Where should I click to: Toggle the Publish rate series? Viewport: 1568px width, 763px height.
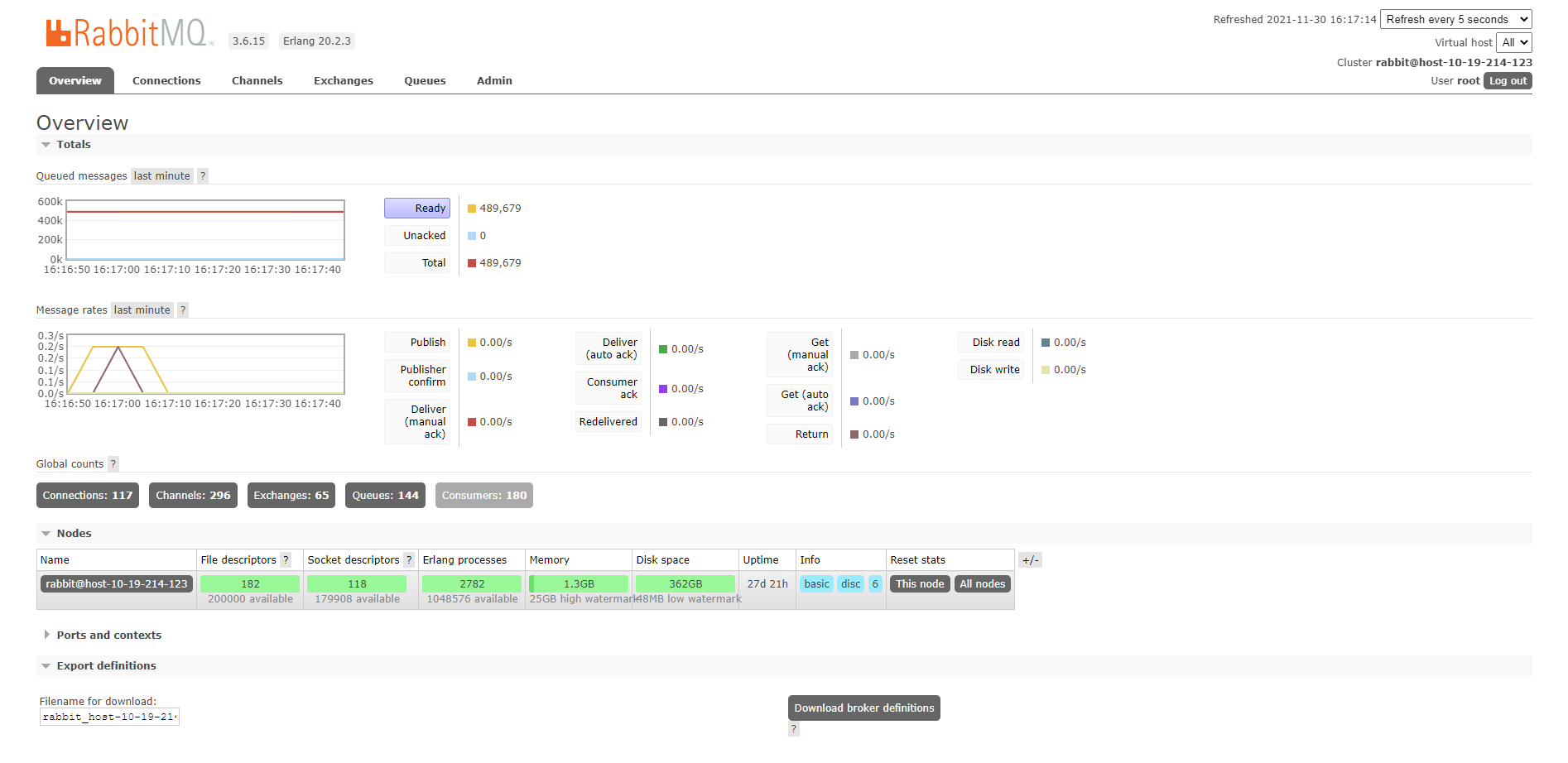point(417,343)
